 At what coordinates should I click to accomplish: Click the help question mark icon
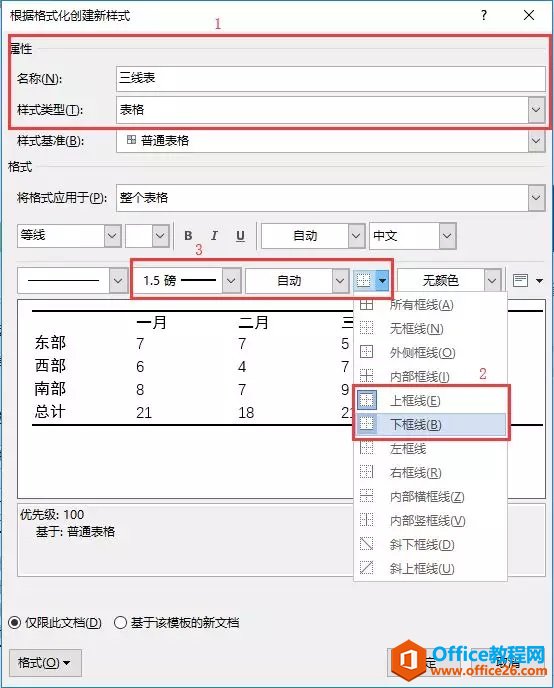pyautogui.click(x=484, y=15)
